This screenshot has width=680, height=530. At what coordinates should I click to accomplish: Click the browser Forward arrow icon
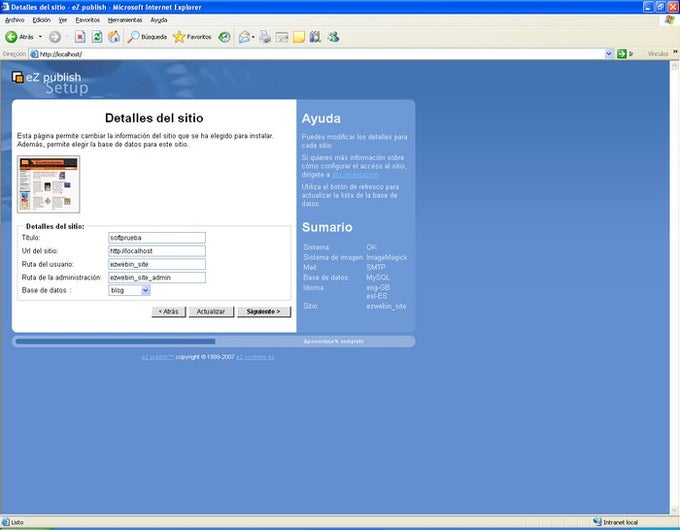55,37
